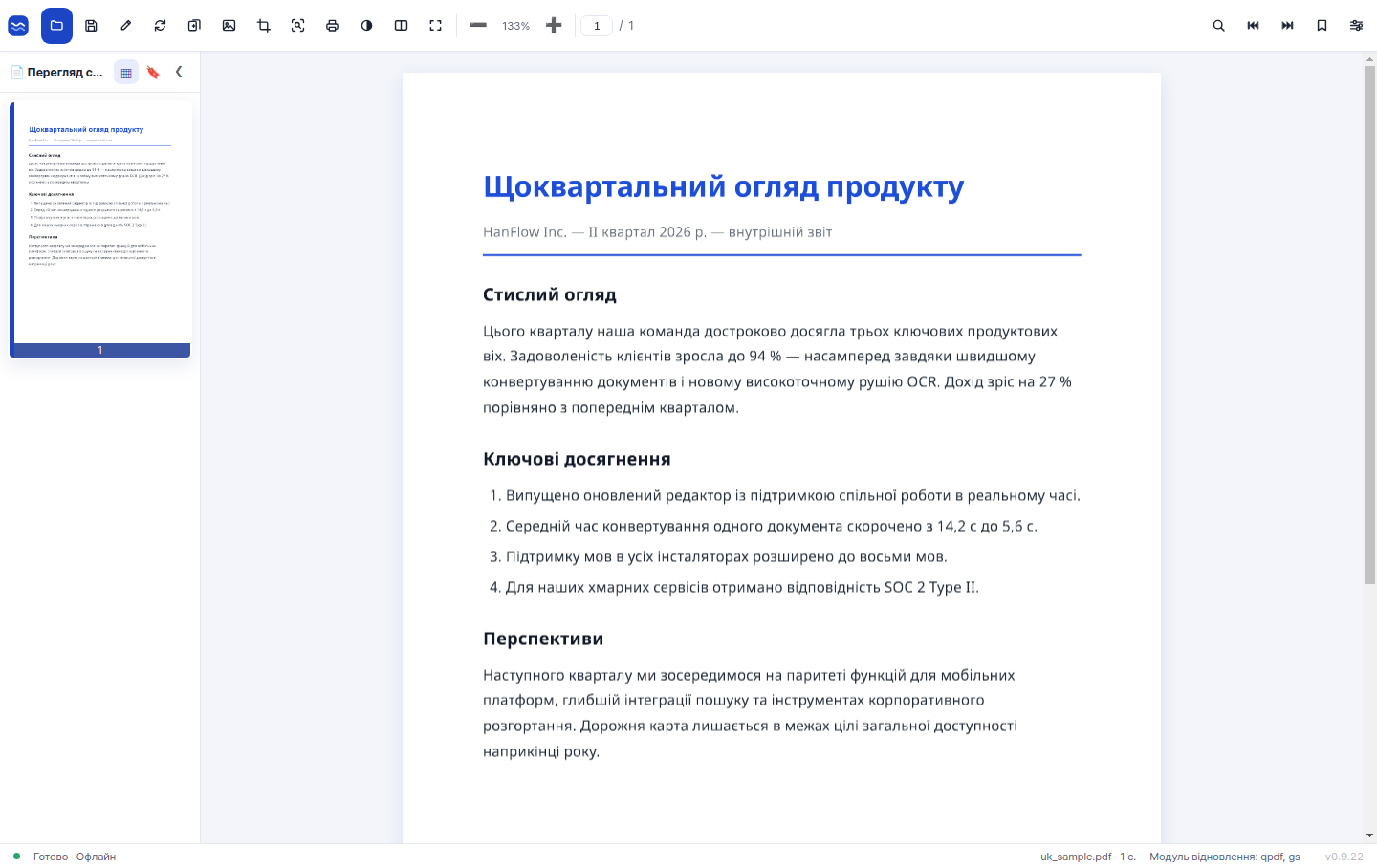
Task: Click the sidebar title 'Перегляд с...'
Action: pyautogui.click(x=65, y=72)
